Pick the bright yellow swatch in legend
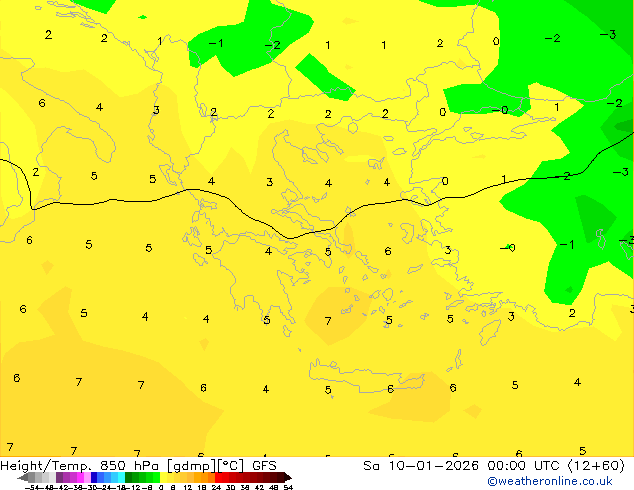Image resolution: width=634 pixels, height=490 pixels. pos(164,477)
